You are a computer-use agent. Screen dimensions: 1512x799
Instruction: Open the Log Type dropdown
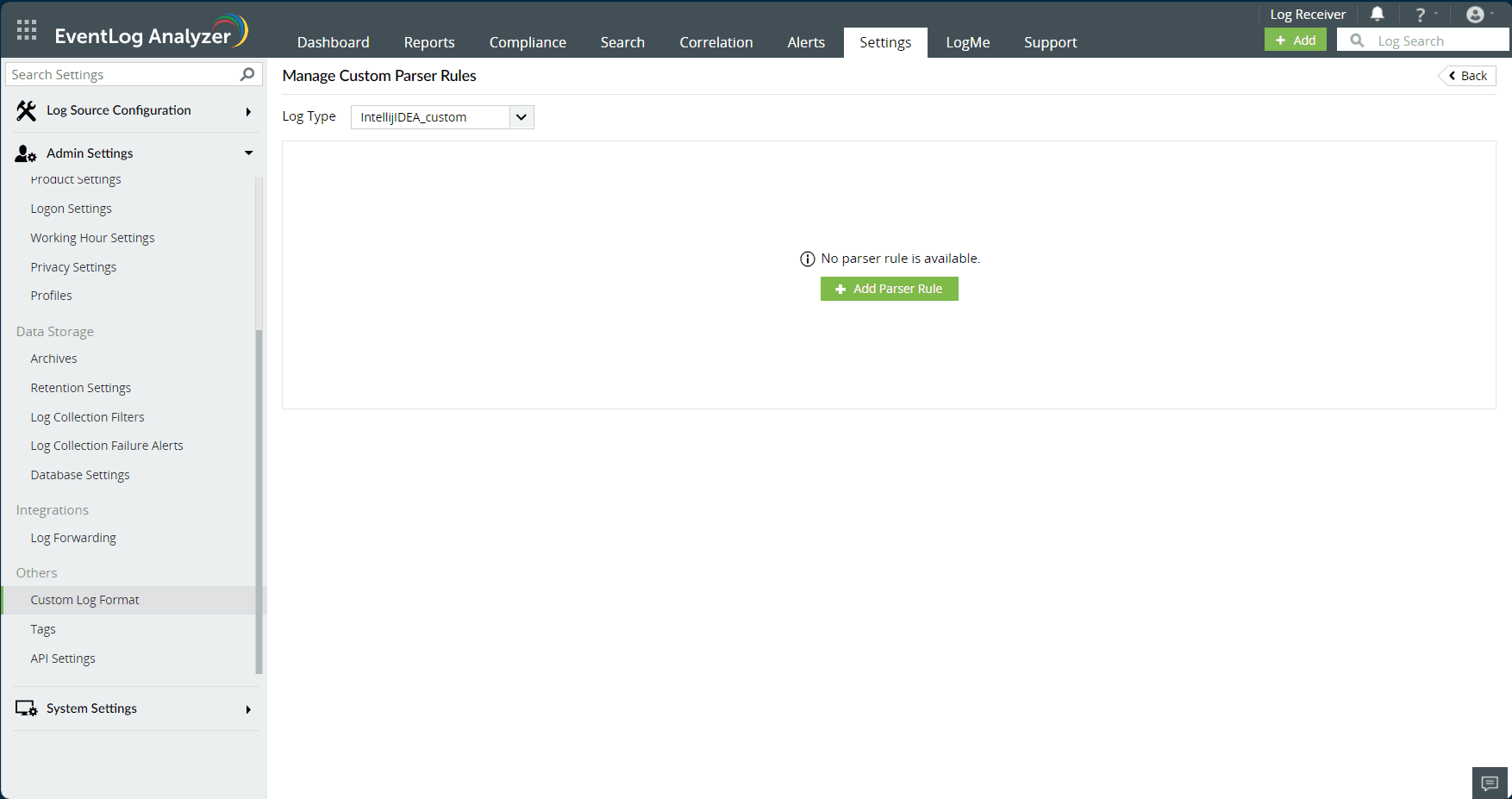pyautogui.click(x=442, y=117)
